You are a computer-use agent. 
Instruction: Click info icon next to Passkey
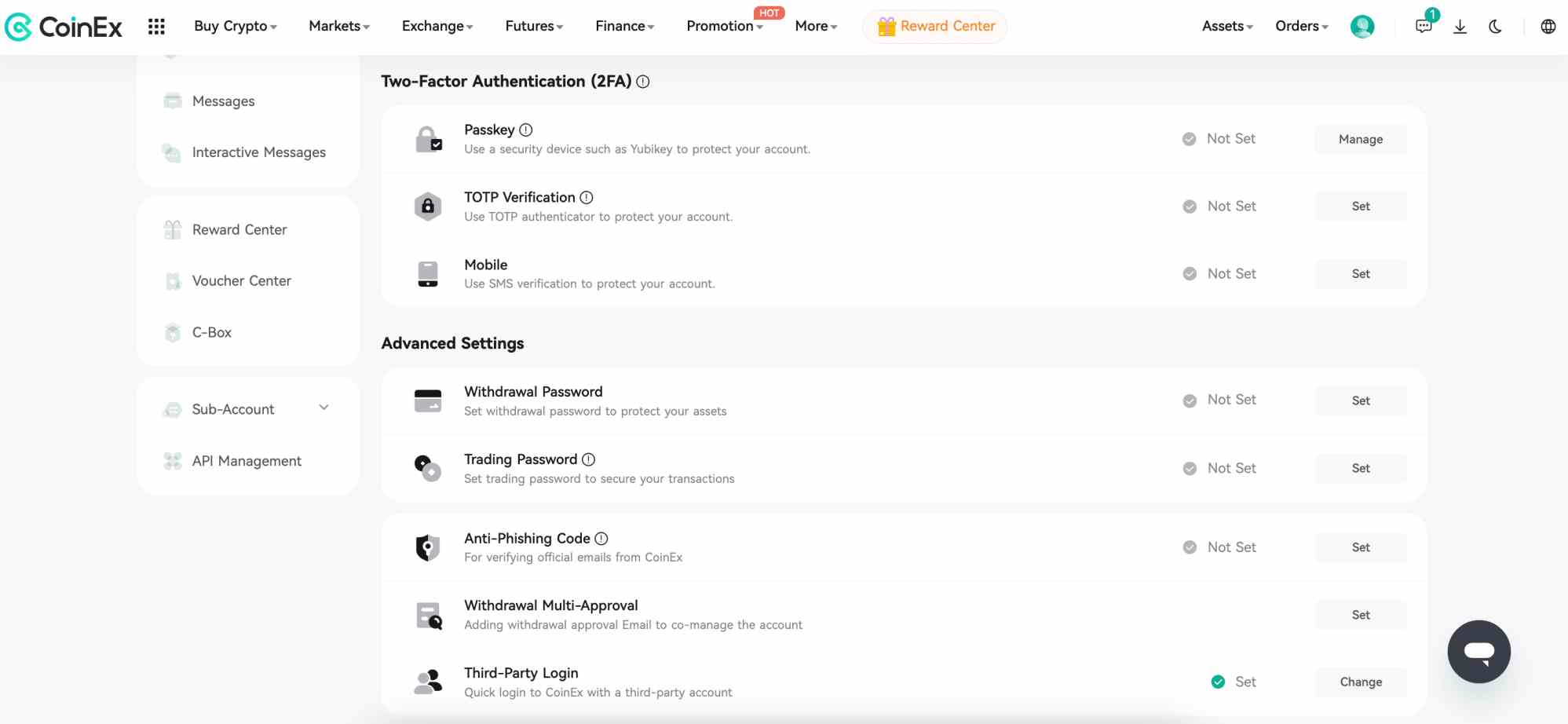pyautogui.click(x=526, y=130)
